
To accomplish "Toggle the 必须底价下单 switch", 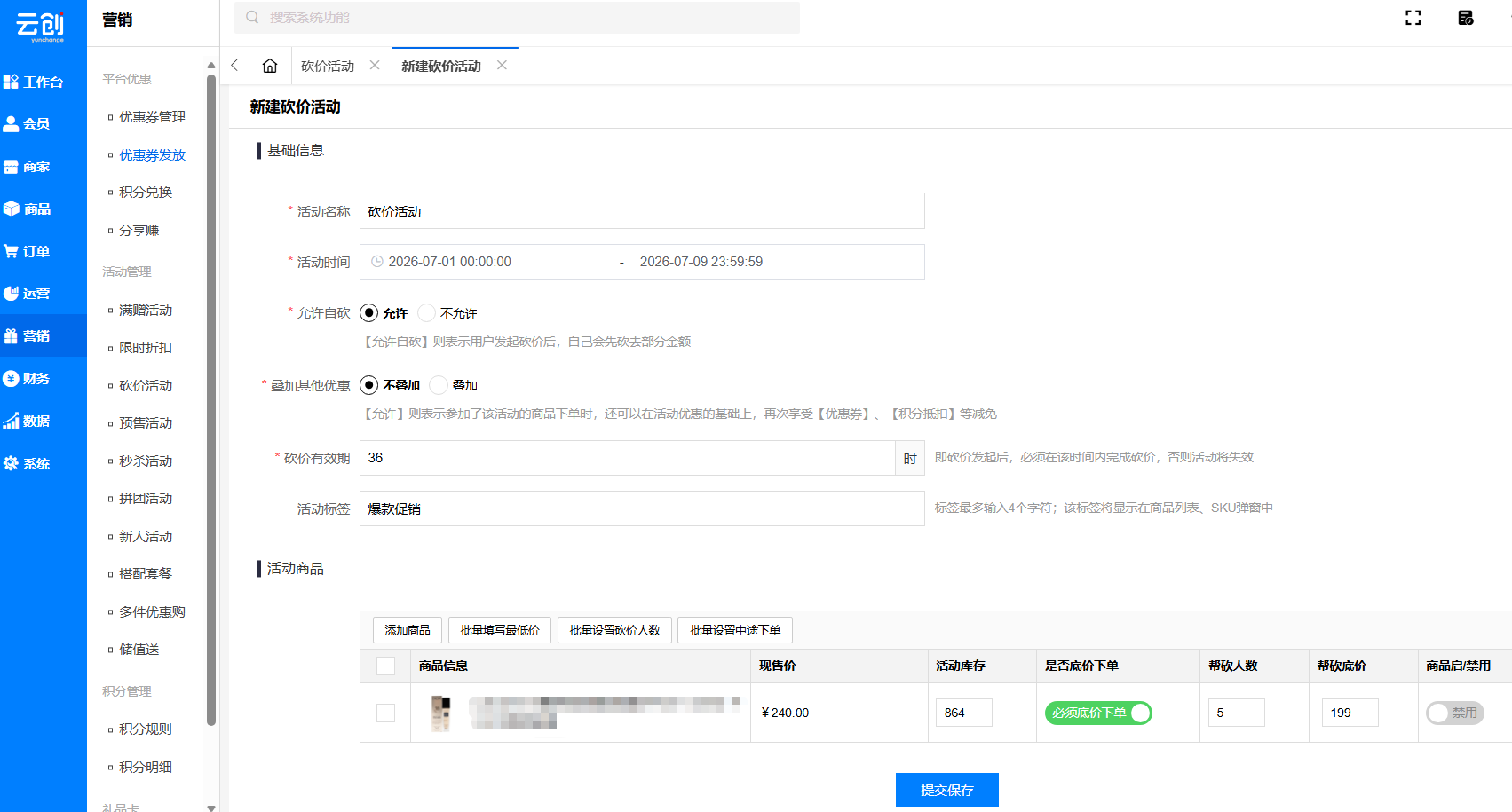I will click(1098, 713).
